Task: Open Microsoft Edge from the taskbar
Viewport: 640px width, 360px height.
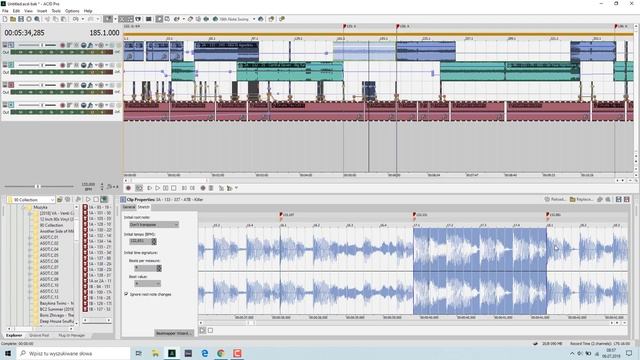Action: tap(204, 353)
